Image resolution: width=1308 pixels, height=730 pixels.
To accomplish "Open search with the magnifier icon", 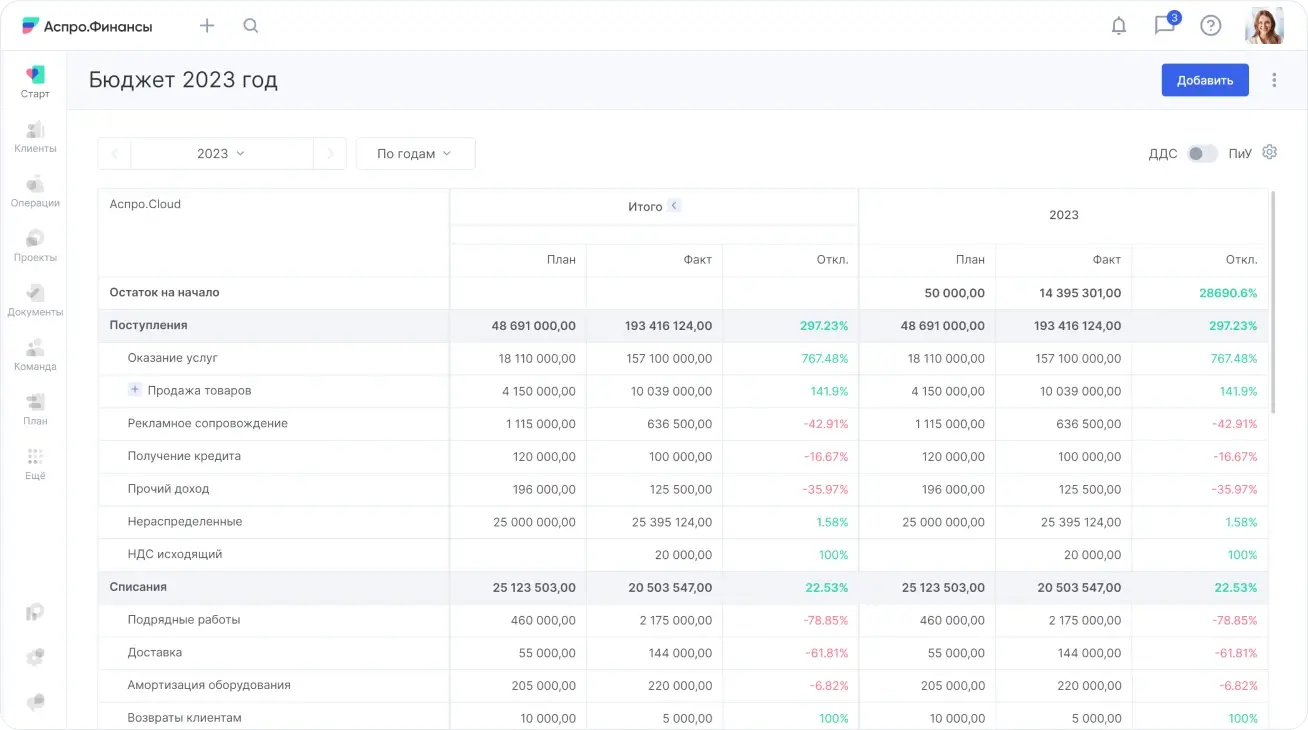I will [251, 26].
